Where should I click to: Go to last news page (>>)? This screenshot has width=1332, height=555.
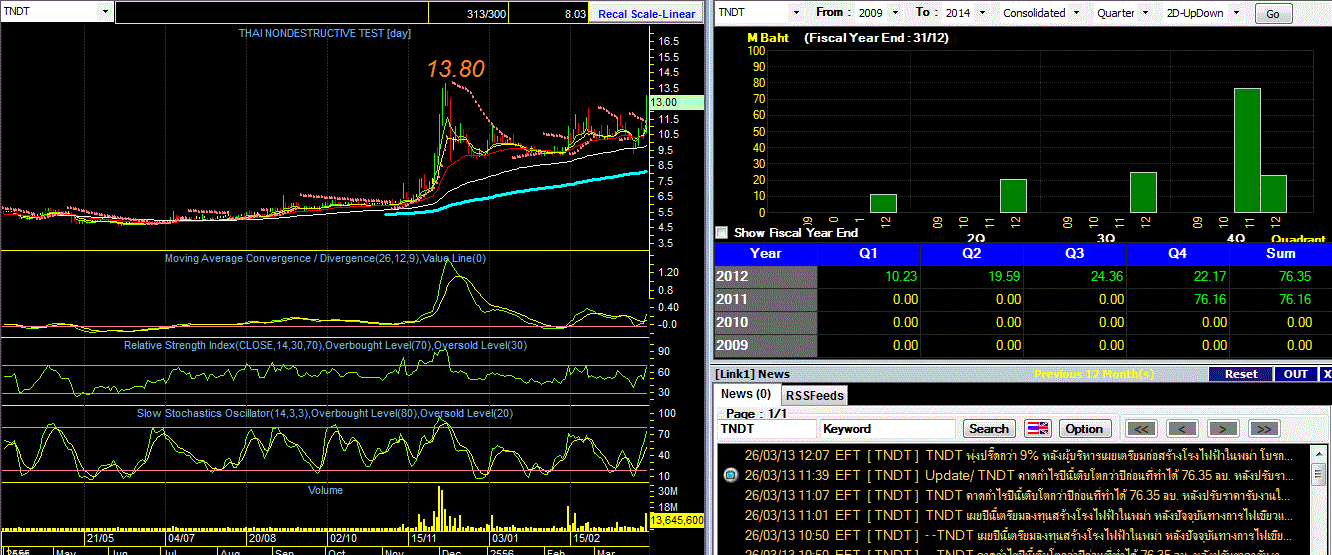(x=1263, y=428)
